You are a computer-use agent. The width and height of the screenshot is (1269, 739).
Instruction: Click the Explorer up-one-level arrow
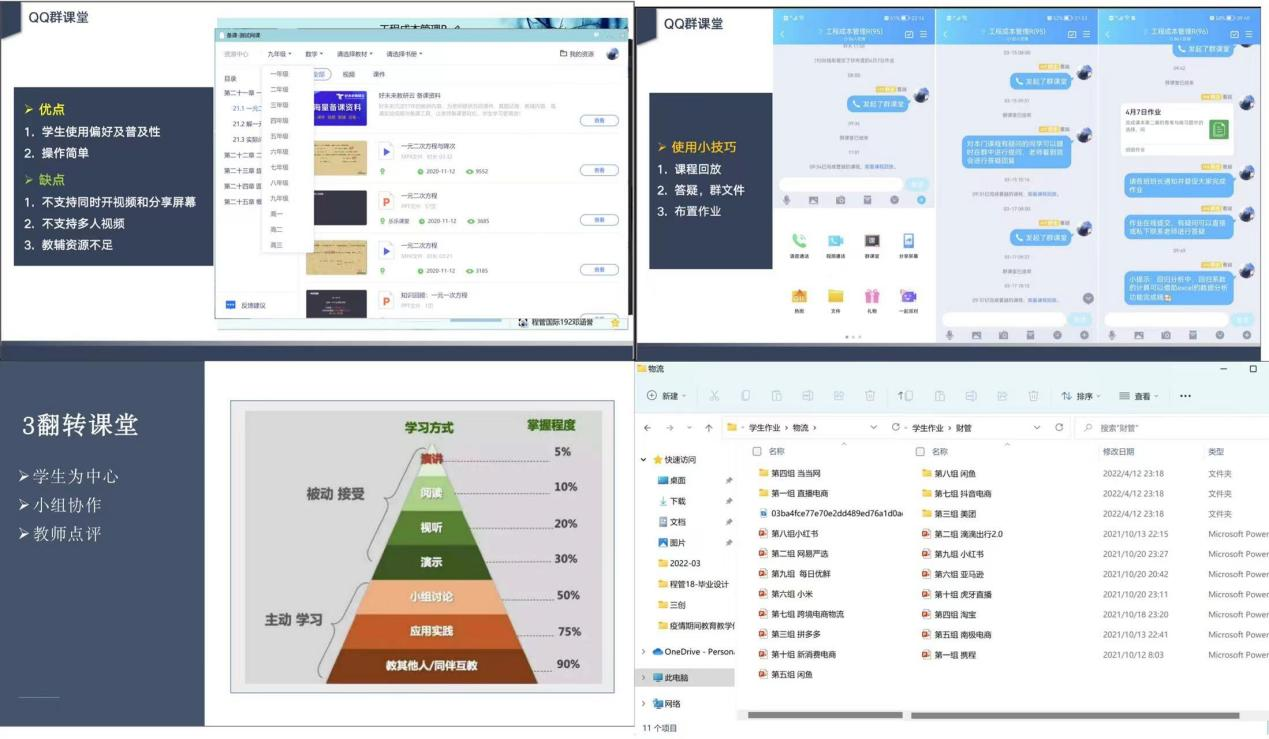tap(709, 428)
